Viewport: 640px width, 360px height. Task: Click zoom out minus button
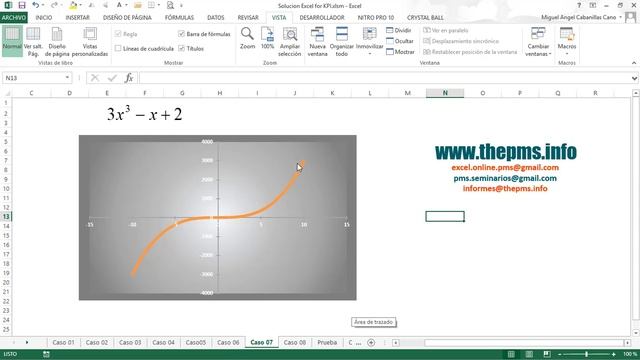coord(560,354)
